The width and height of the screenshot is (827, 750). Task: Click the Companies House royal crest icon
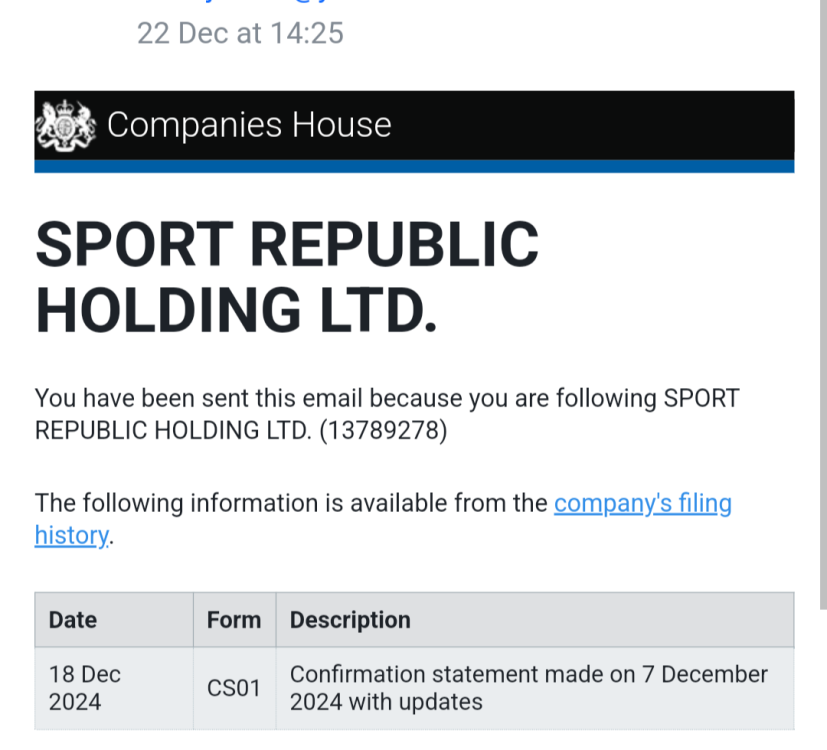click(66, 125)
